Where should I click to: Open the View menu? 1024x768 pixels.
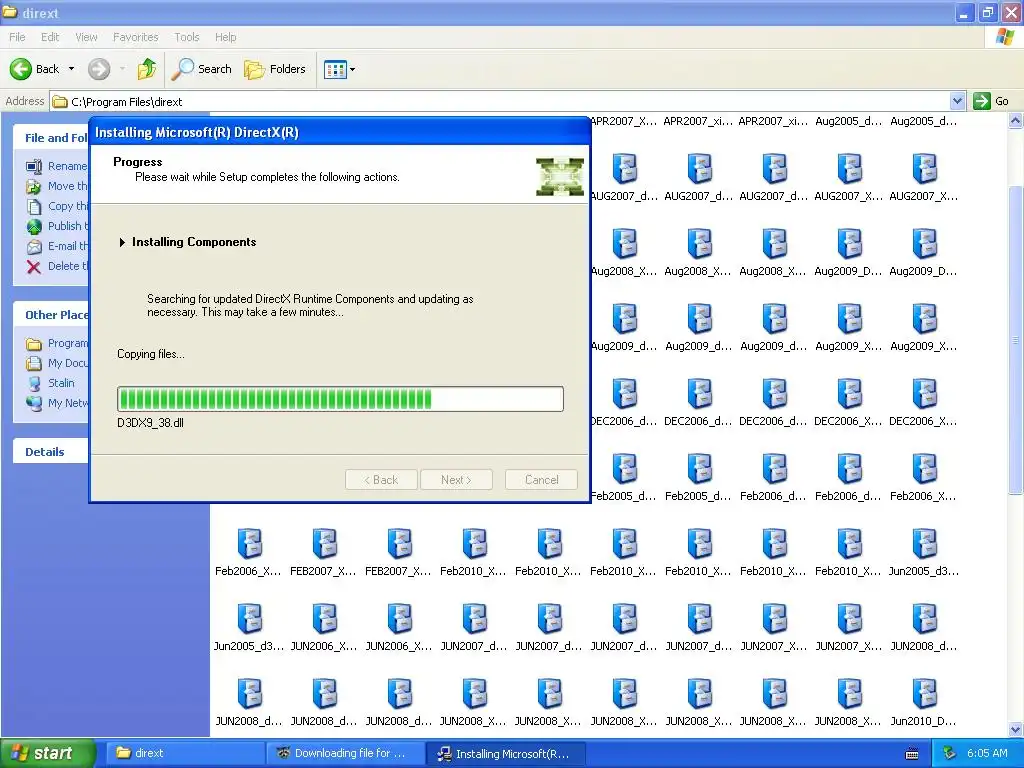click(86, 37)
